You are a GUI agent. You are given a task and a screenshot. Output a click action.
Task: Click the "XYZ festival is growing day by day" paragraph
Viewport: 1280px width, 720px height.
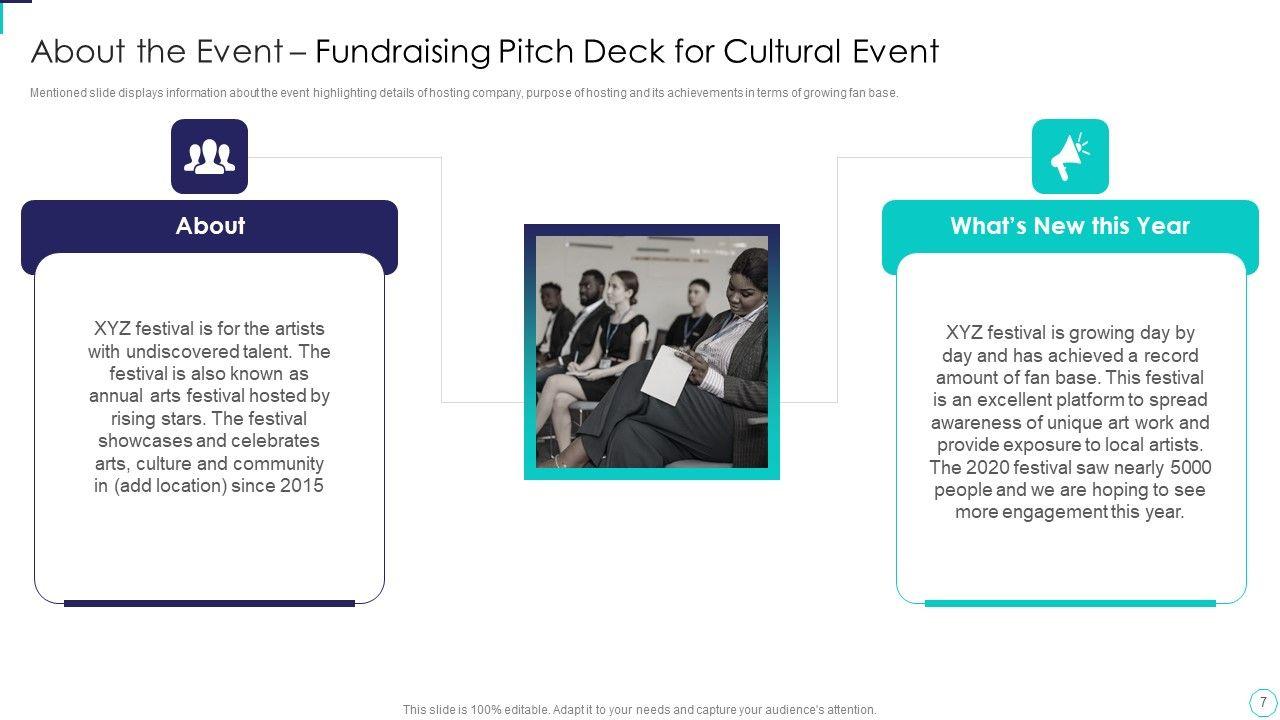(x=1070, y=422)
